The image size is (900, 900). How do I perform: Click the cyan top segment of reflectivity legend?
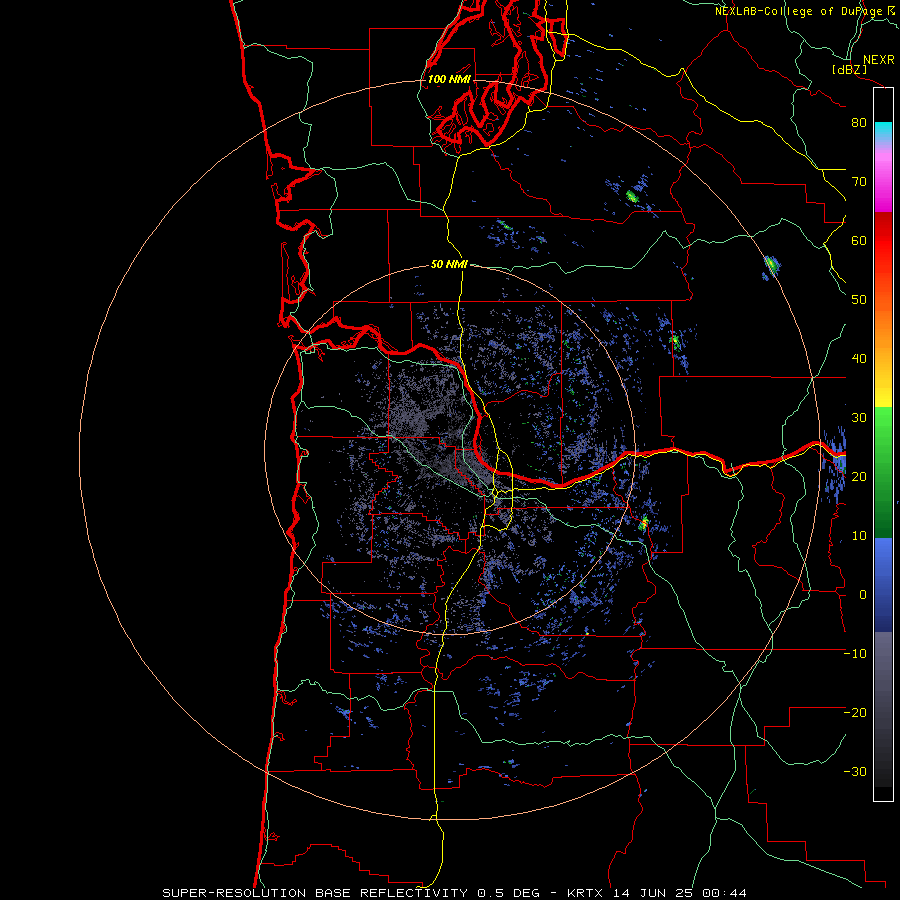click(883, 129)
